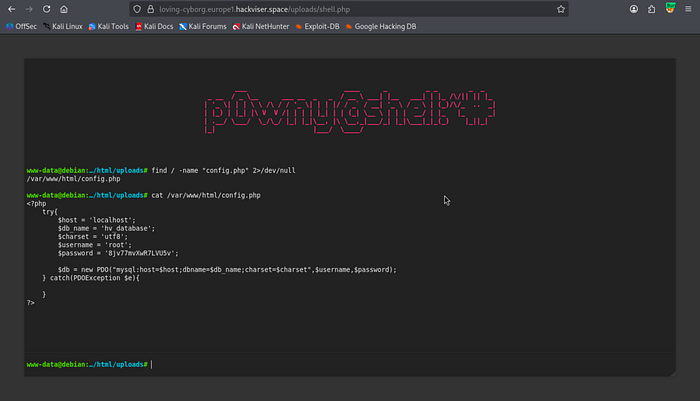Click the find config.php command line
Viewport: 700px width, 401px height.
(223, 171)
